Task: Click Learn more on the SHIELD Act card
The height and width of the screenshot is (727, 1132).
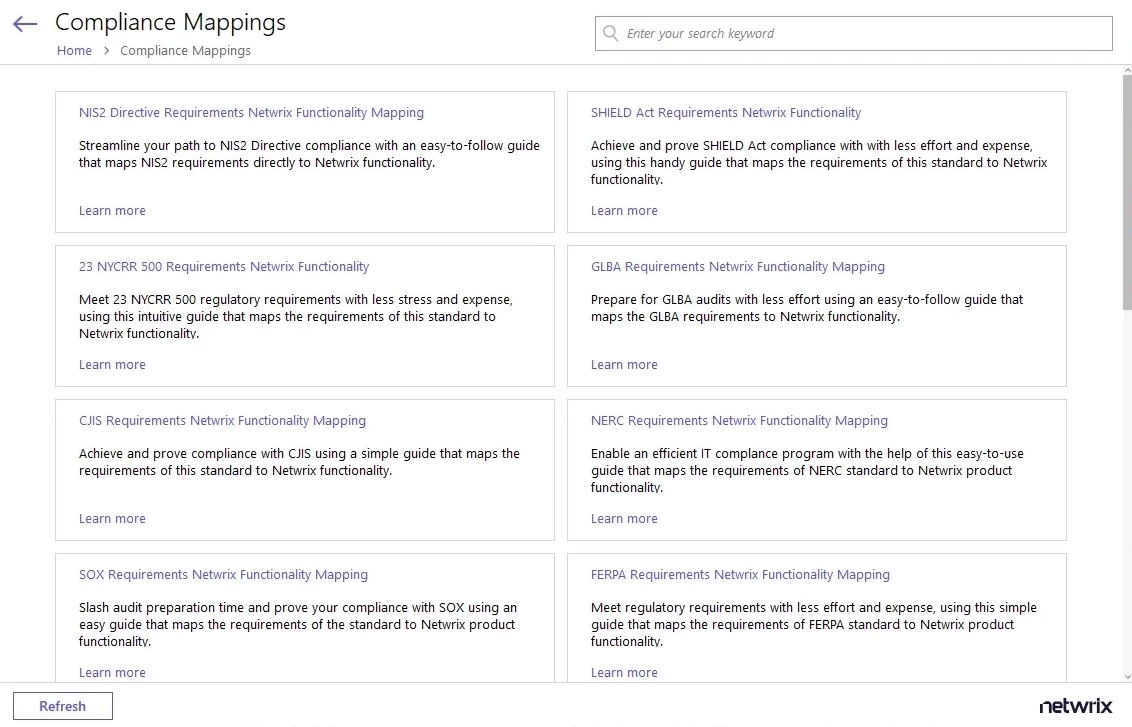Action: click(624, 210)
